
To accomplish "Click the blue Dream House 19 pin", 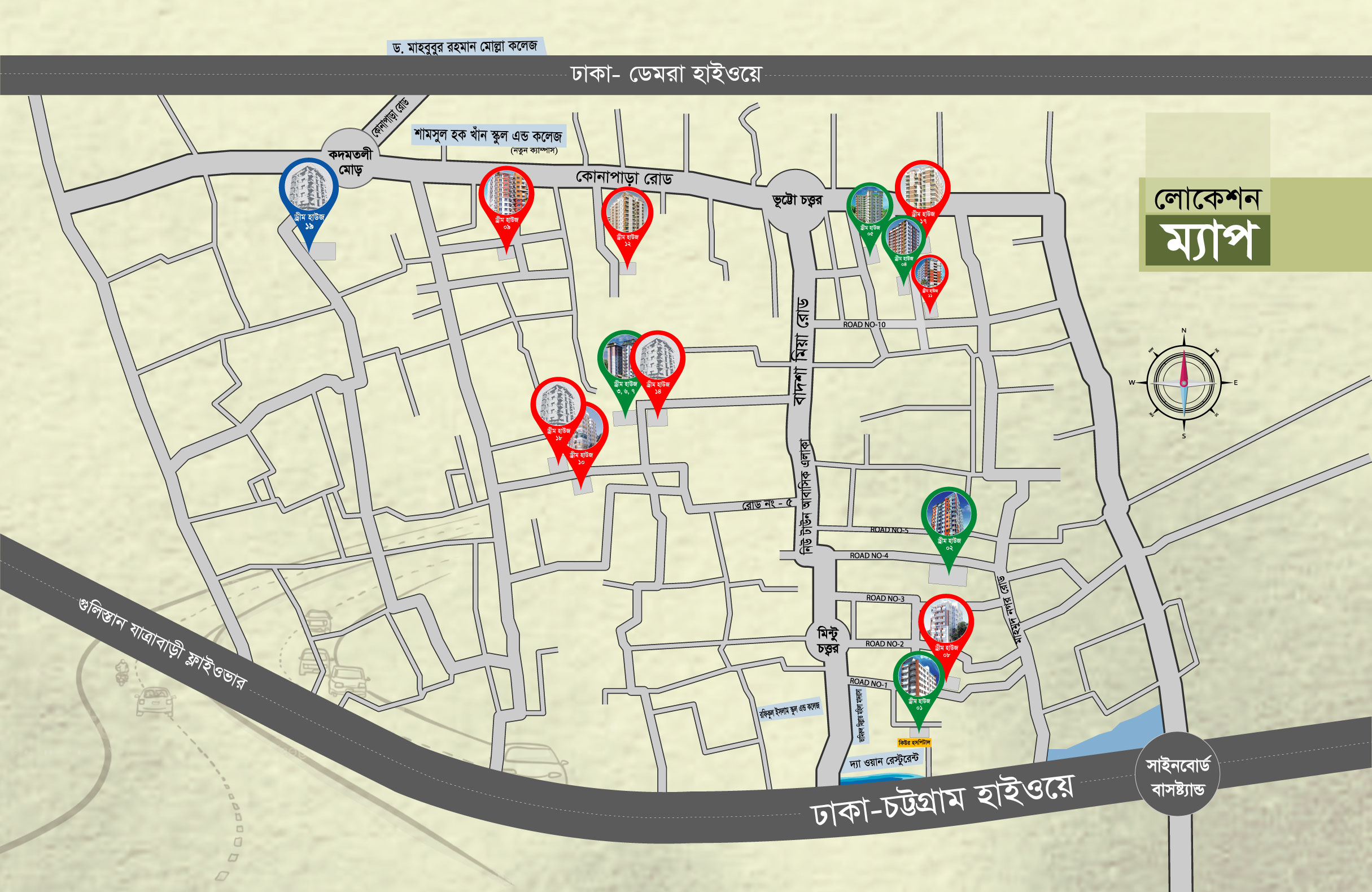I will 308,202.
